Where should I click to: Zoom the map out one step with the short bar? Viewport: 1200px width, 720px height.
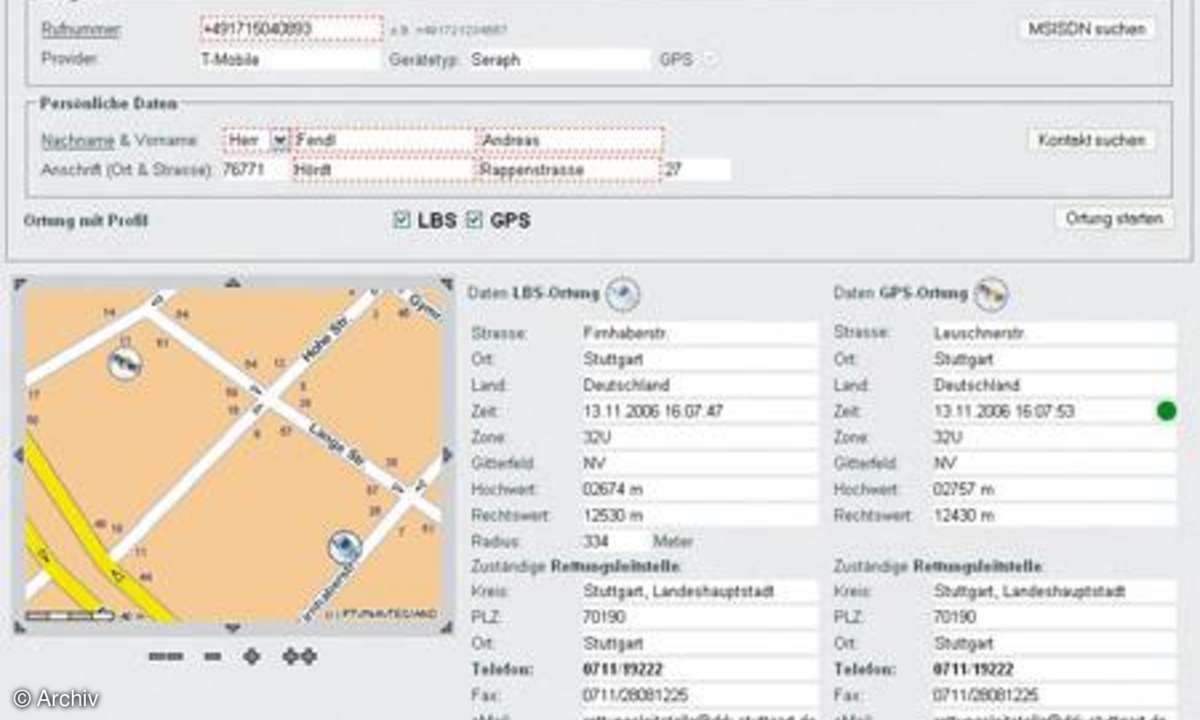pos(212,657)
